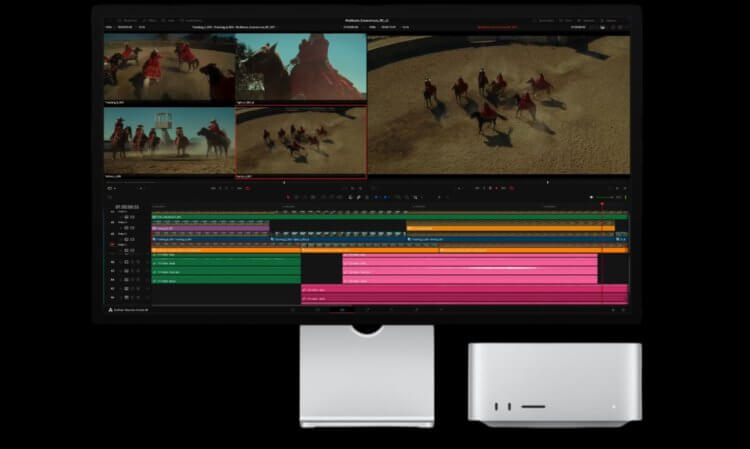Switch to the highlighted Edit page tab

coord(342,310)
